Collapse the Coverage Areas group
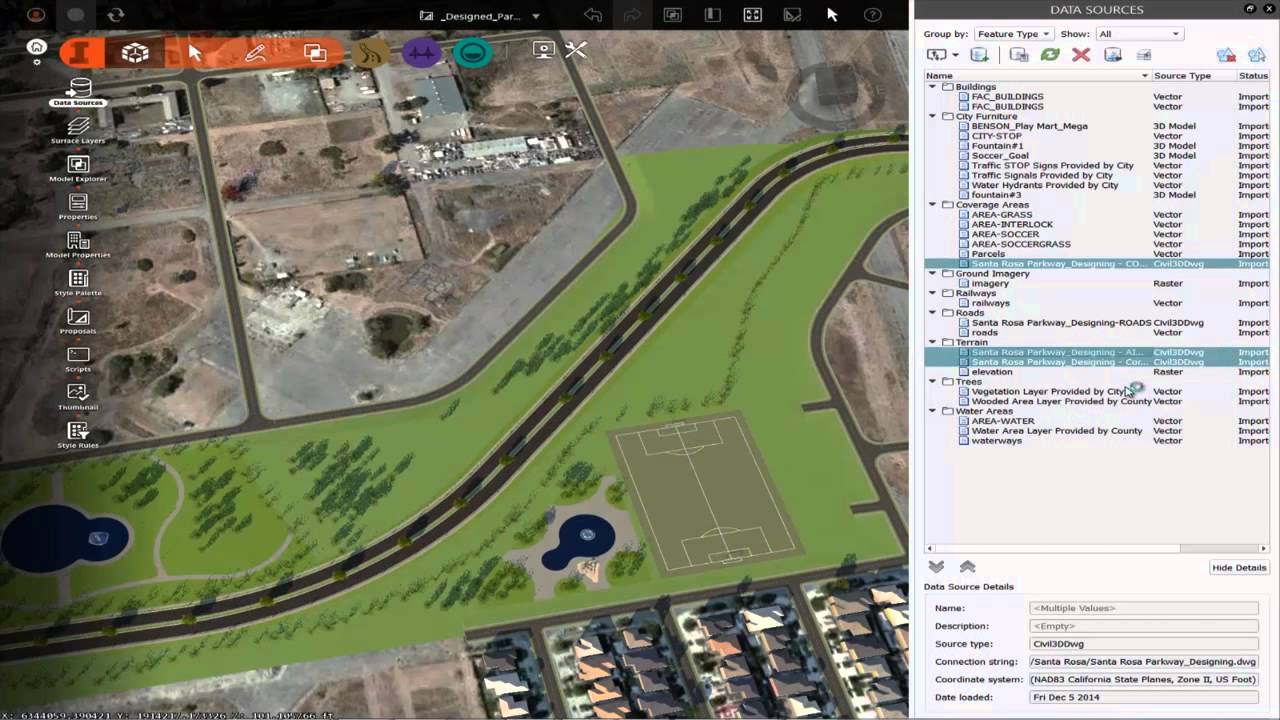The image size is (1280, 720). pyautogui.click(x=933, y=205)
